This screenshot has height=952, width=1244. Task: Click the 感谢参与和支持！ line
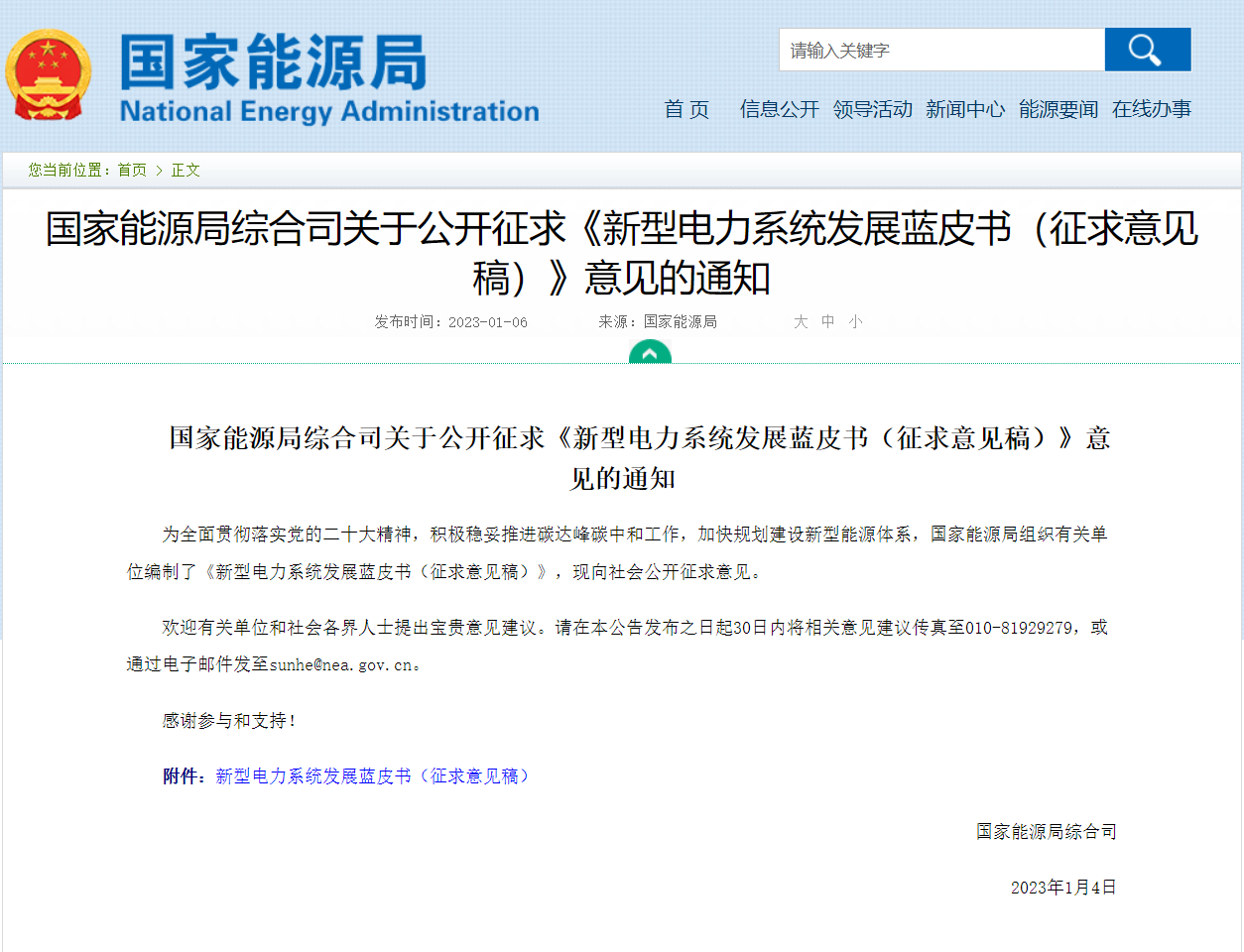coord(230,721)
